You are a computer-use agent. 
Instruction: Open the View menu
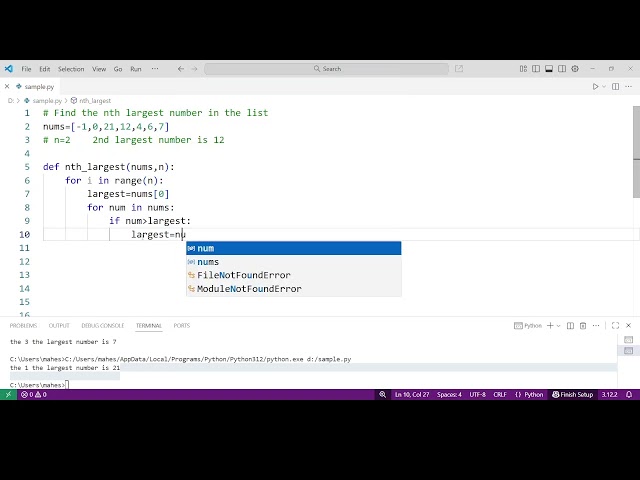[x=99, y=69]
